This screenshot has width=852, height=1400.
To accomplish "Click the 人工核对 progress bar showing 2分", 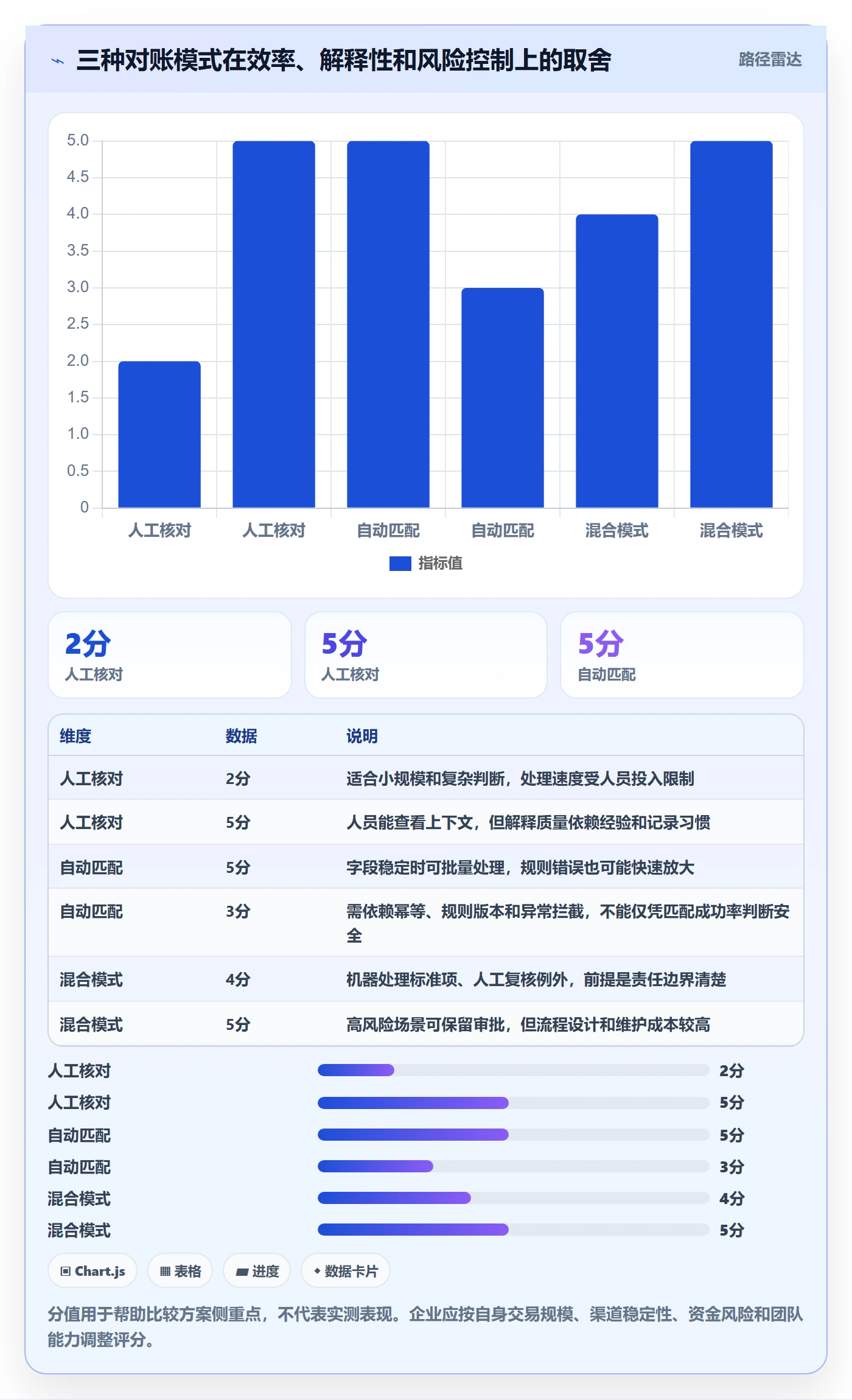I will click(x=514, y=1070).
